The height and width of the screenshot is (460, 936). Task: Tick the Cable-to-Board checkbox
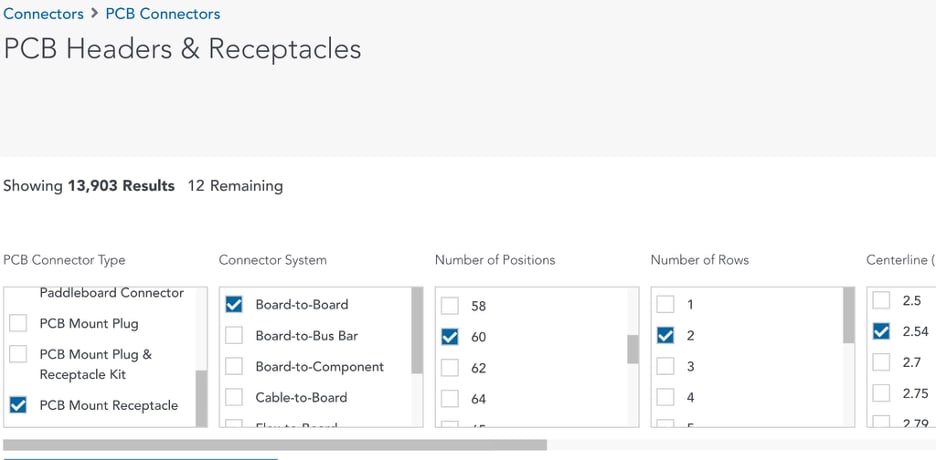(234, 397)
